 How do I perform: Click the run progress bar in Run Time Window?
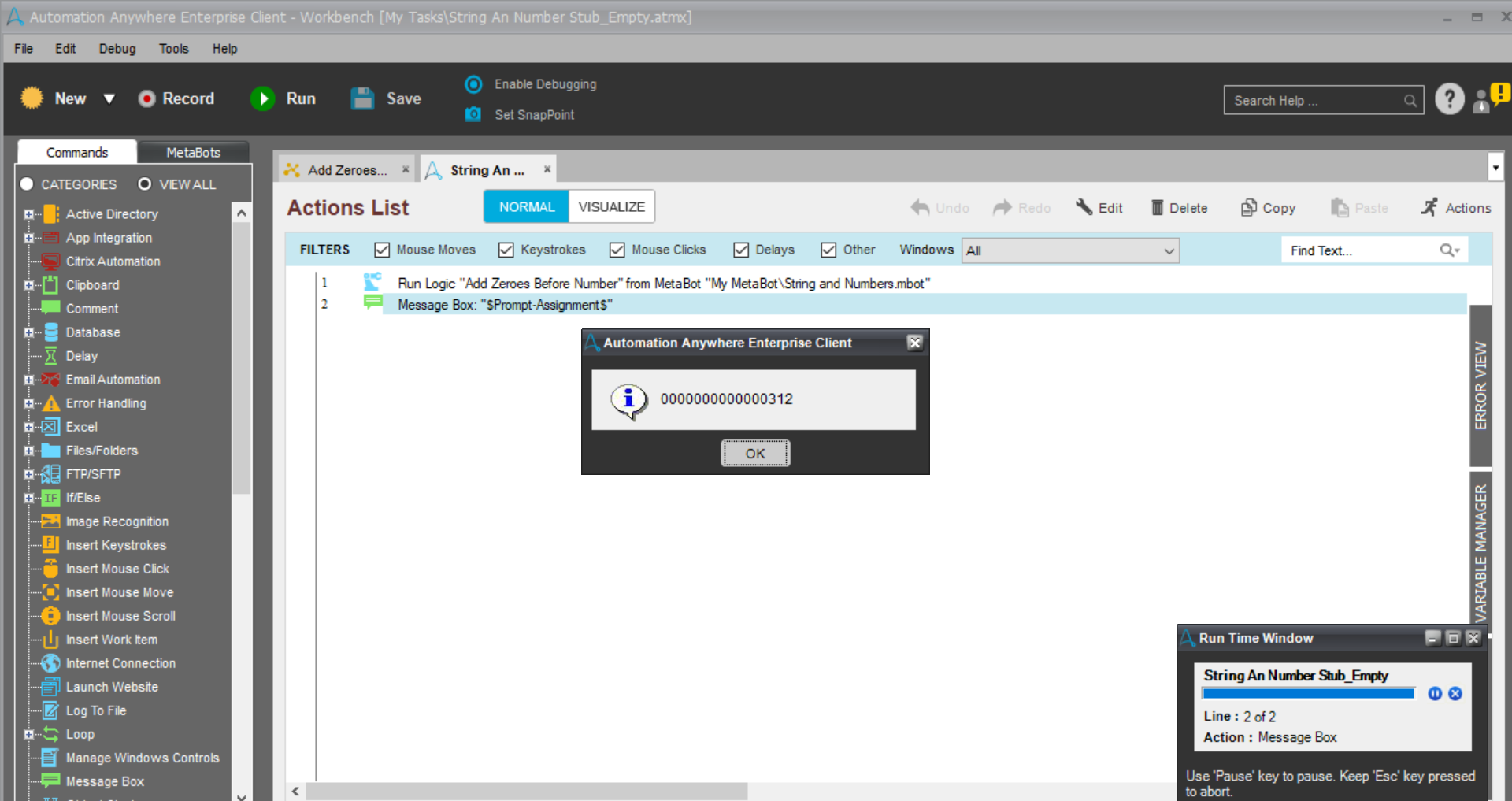tap(1308, 694)
